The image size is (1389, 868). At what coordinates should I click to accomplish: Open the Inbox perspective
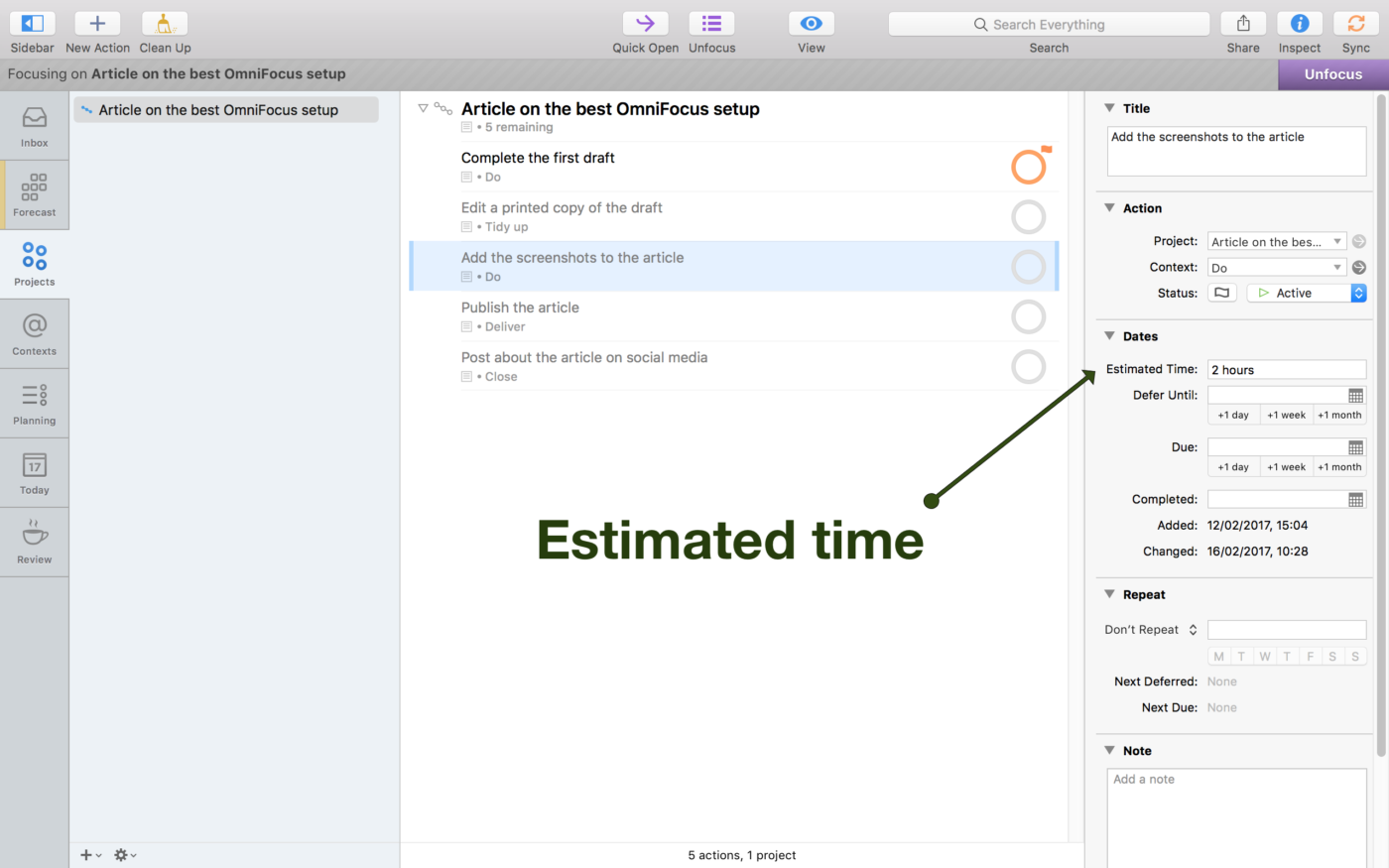pyautogui.click(x=35, y=126)
